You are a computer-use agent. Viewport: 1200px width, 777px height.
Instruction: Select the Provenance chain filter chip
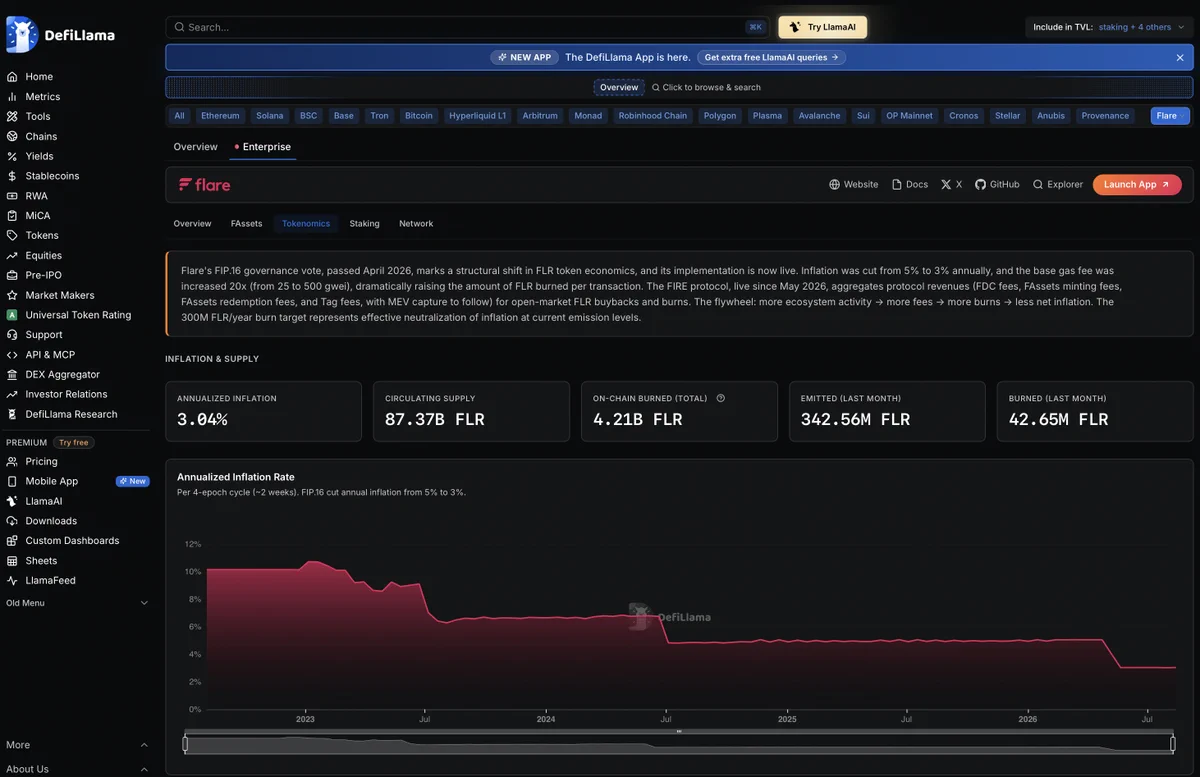(1105, 116)
